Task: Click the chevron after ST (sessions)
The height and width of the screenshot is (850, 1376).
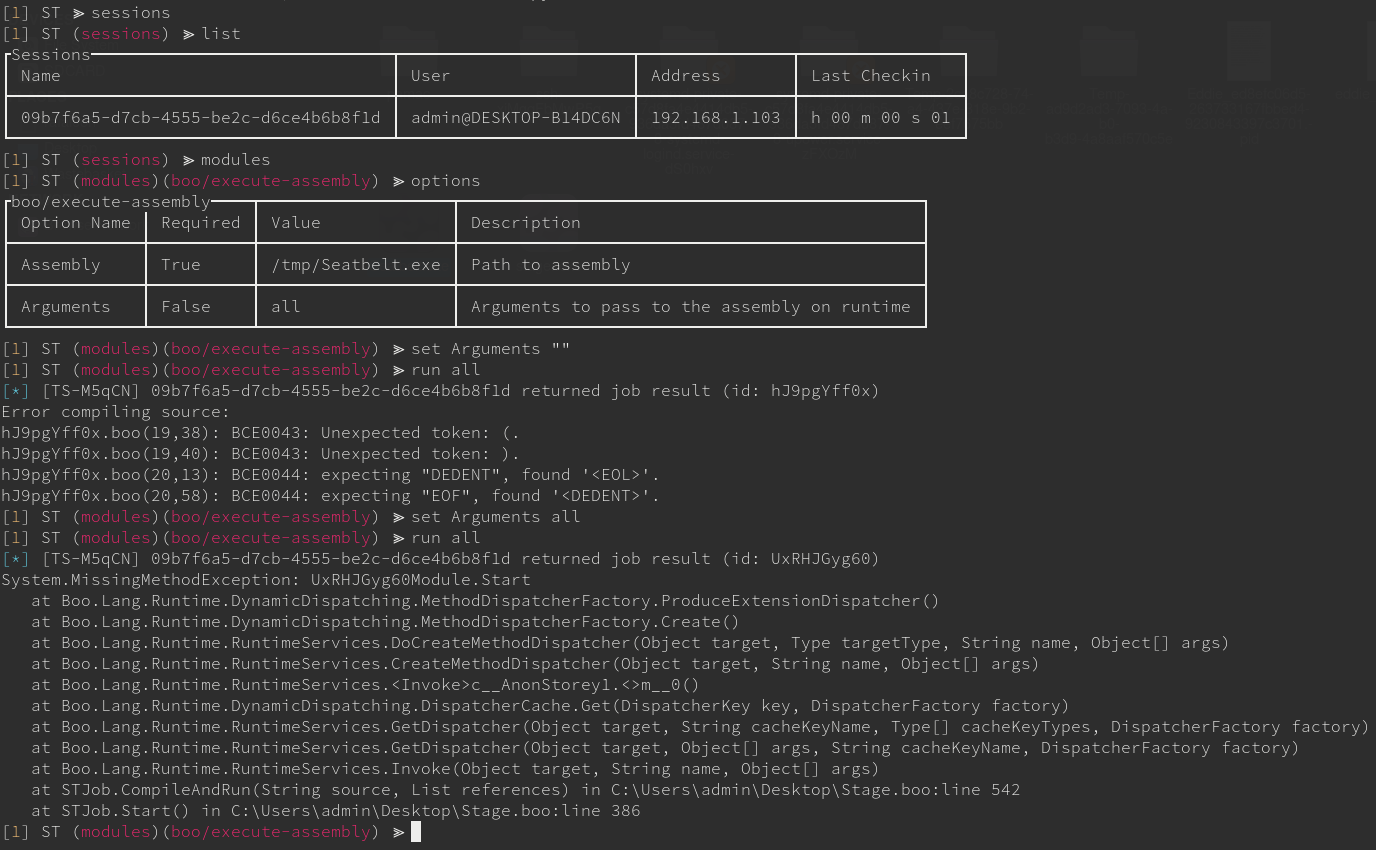Action: tap(189, 33)
